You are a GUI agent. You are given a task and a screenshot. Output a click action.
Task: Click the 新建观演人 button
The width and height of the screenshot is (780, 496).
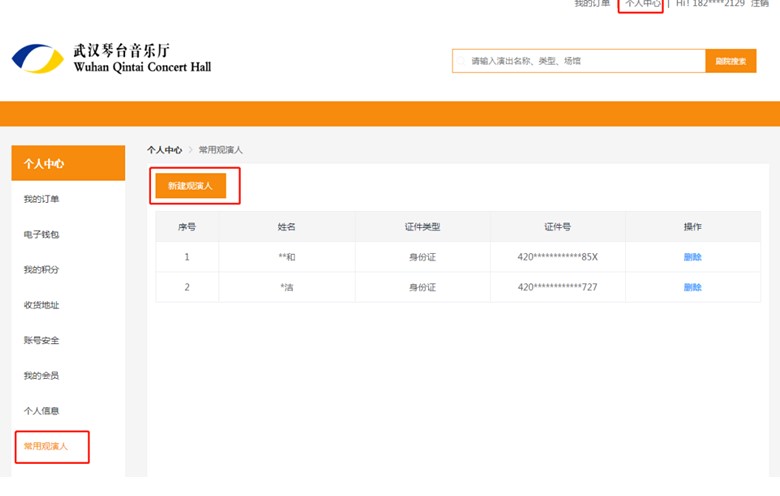click(x=191, y=186)
